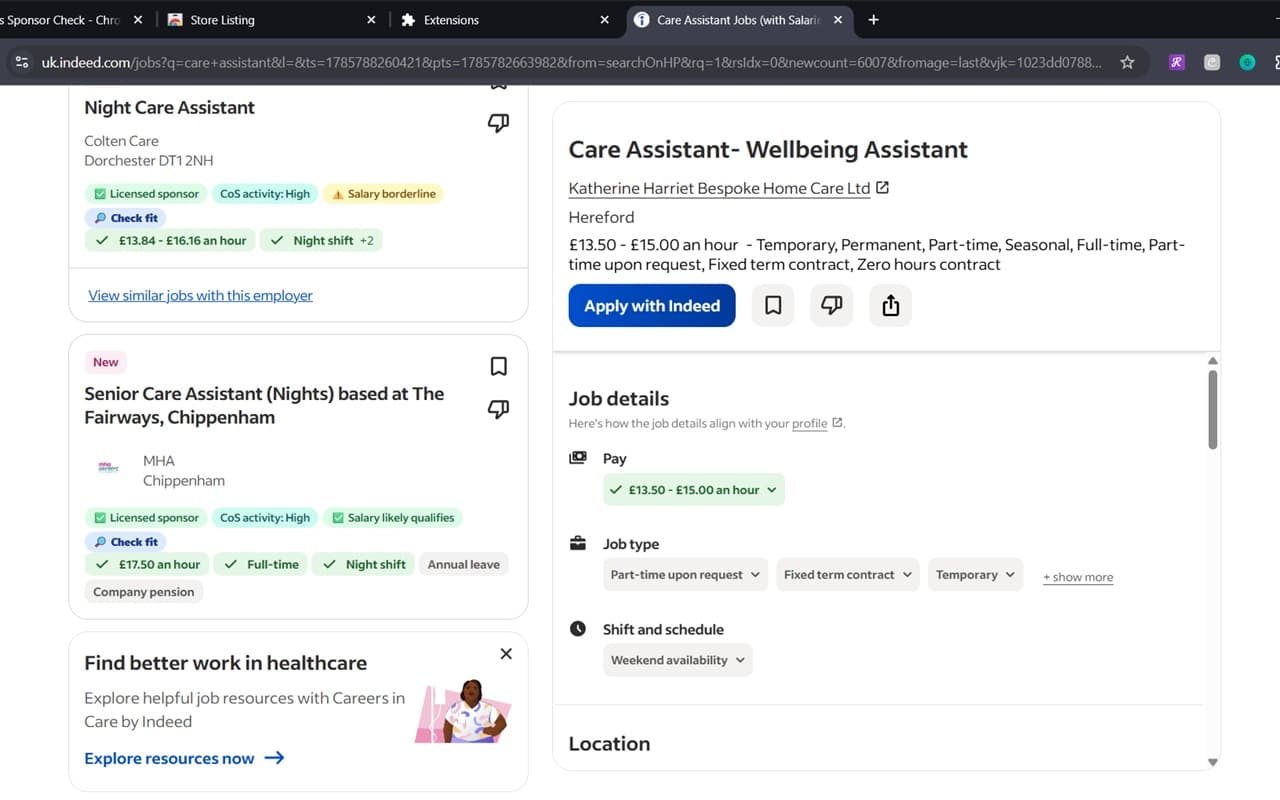This screenshot has height=800, width=1280.
Task: Click the Salary likely qualifies badge
Action: 392,518
